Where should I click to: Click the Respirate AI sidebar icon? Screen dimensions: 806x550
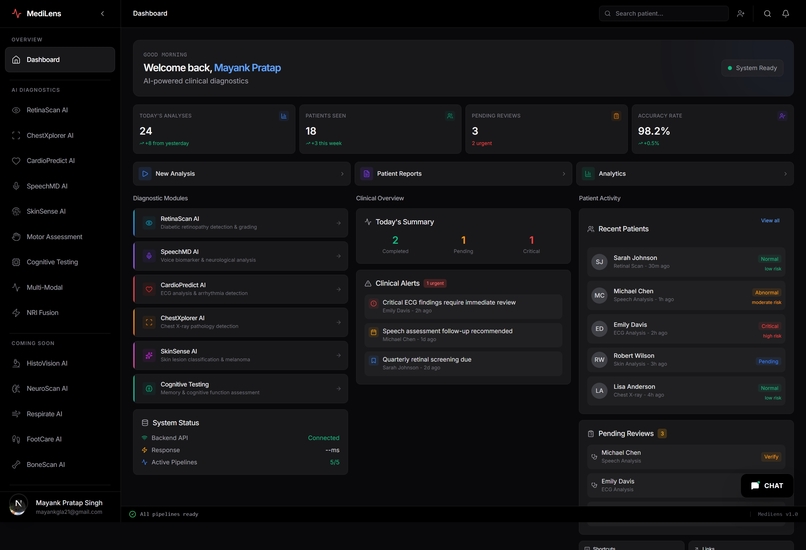click(x=16, y=414)
